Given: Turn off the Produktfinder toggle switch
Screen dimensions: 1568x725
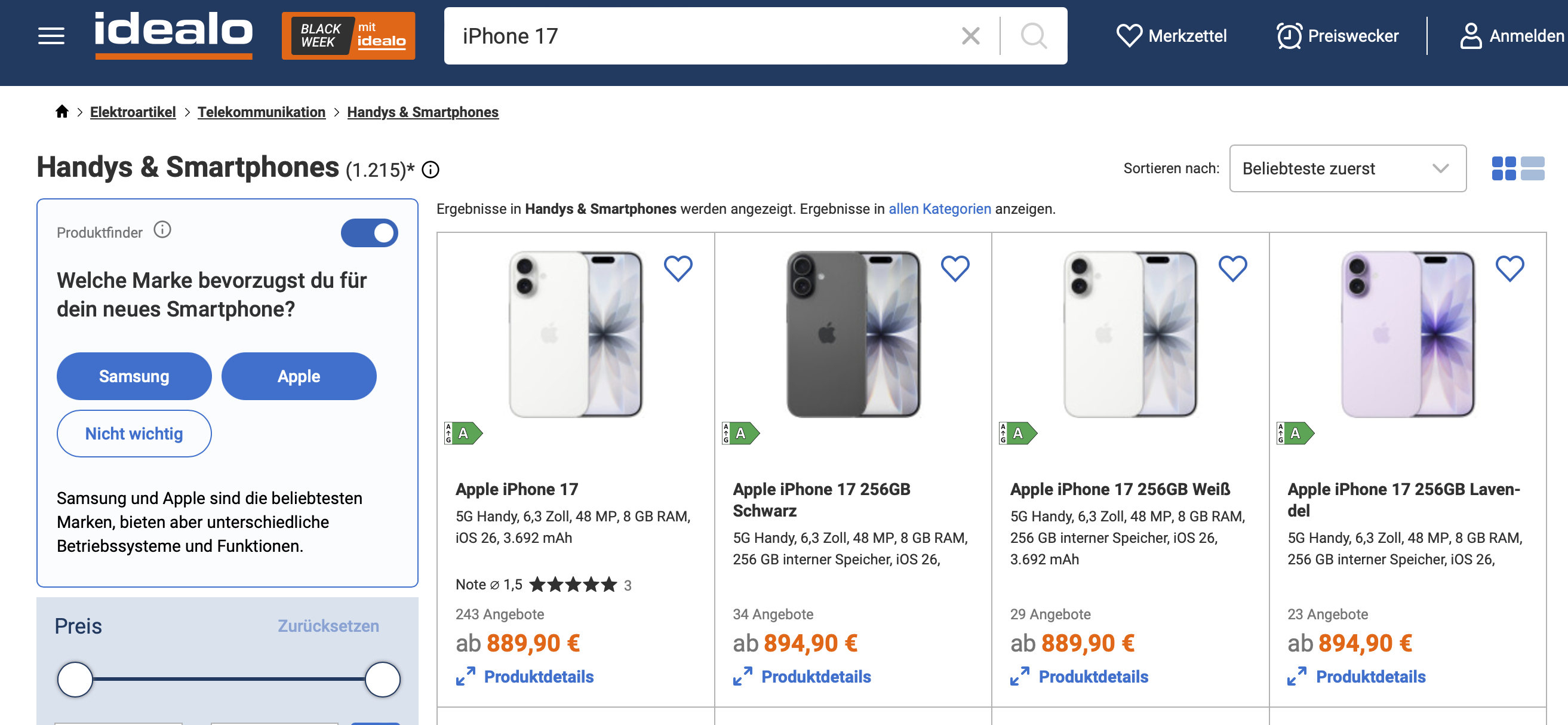Looking at the screenshot, I should click(369, 232).
